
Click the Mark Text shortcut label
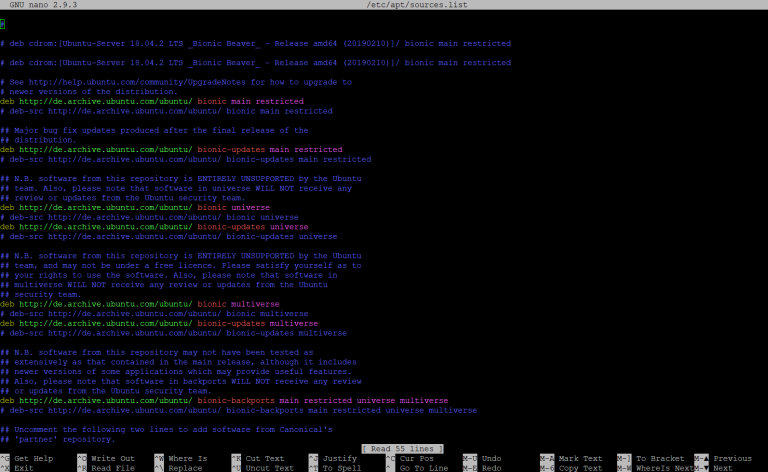pyautogui.click(x=580, y=458)
